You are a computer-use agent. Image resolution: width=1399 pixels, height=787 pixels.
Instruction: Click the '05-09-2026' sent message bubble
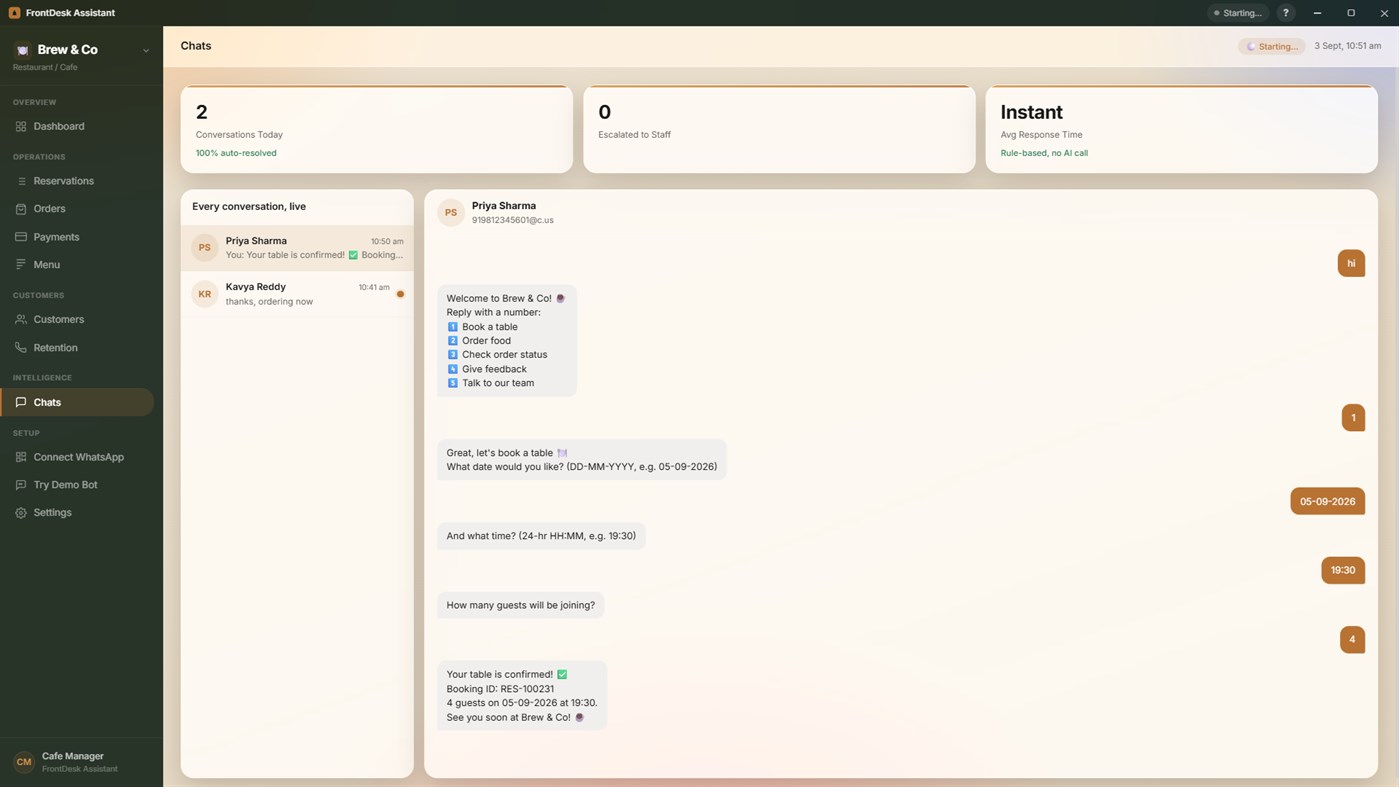pyautogui.click(x=1327, y=502)
